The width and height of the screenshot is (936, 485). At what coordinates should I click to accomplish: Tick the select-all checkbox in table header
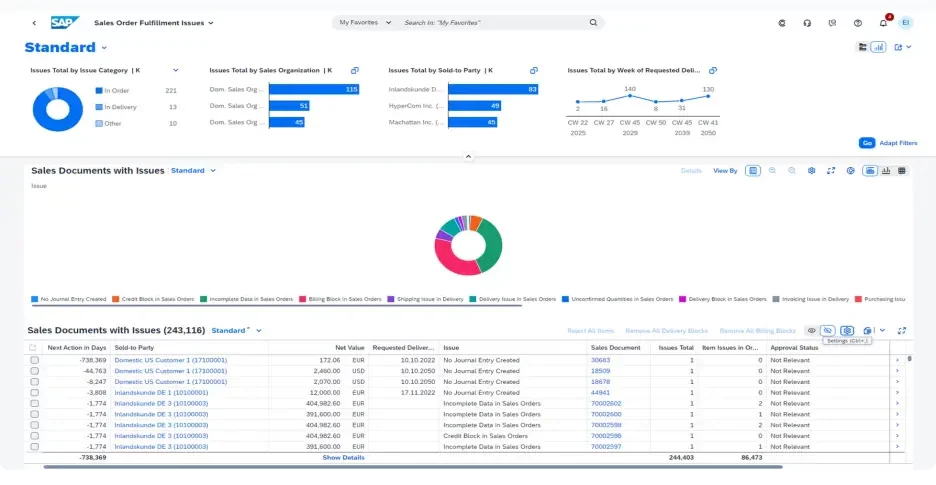[x=33, y=348]
